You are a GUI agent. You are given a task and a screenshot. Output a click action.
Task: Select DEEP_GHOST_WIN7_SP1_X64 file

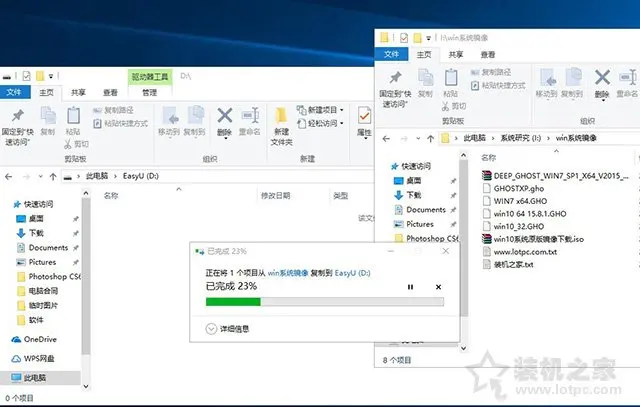pyautogui.click(x=555, y=176)
